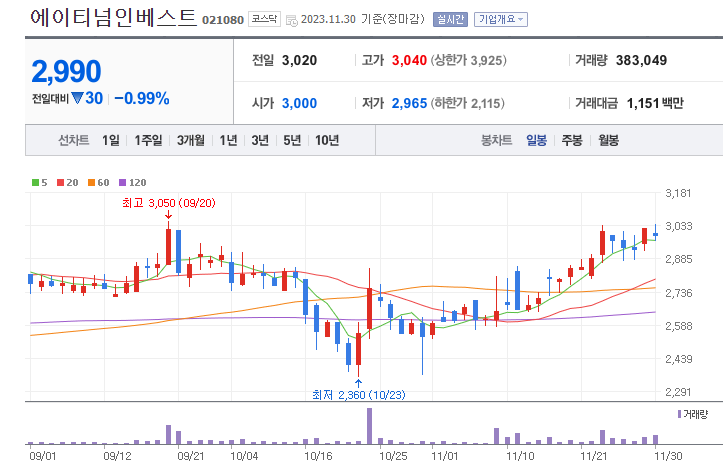This screenshot has width=723, height=469.
Task: Click the 09/01 x-axis date label
Action: click(42, 457)
